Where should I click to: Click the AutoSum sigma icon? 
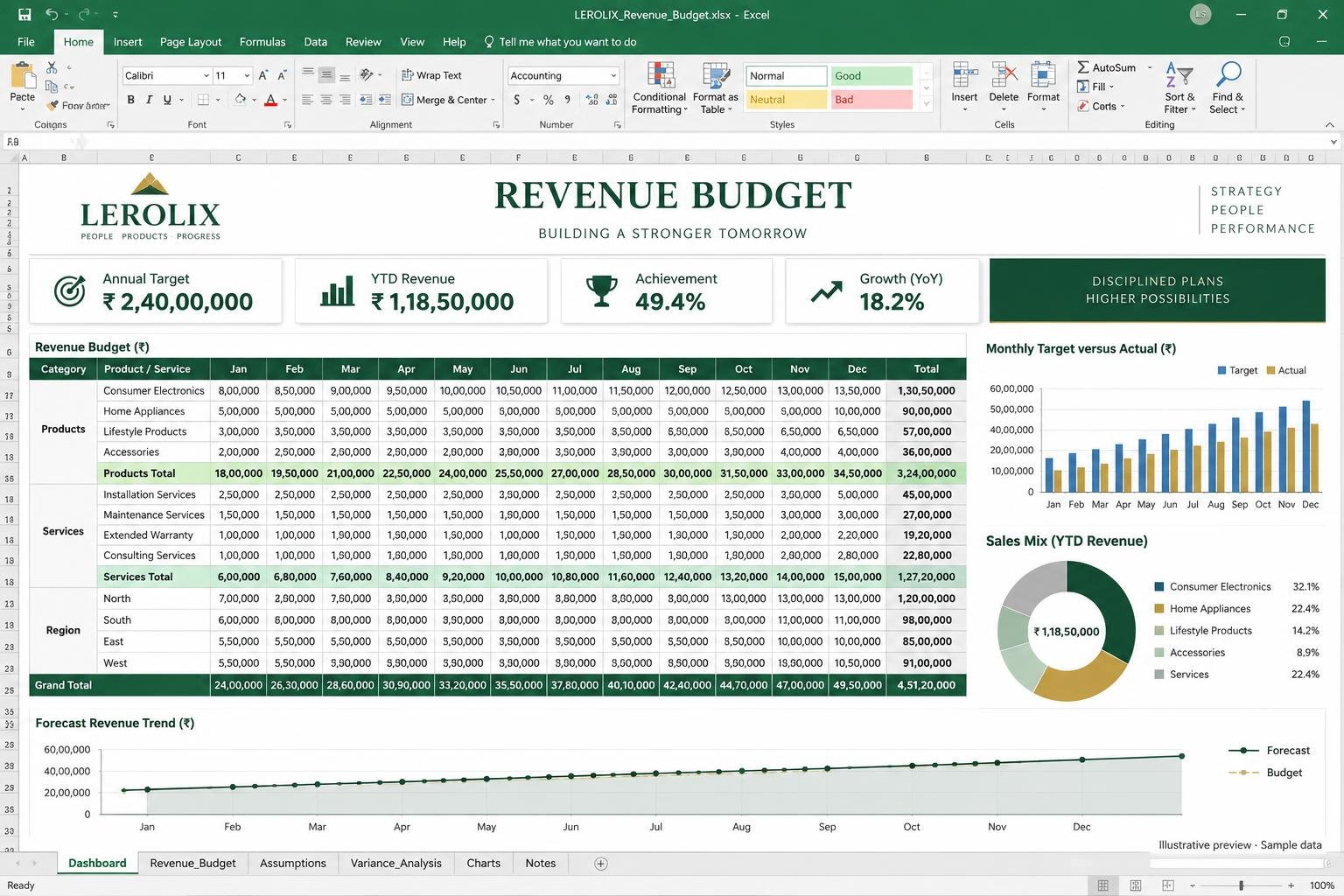click(1083, 67)
